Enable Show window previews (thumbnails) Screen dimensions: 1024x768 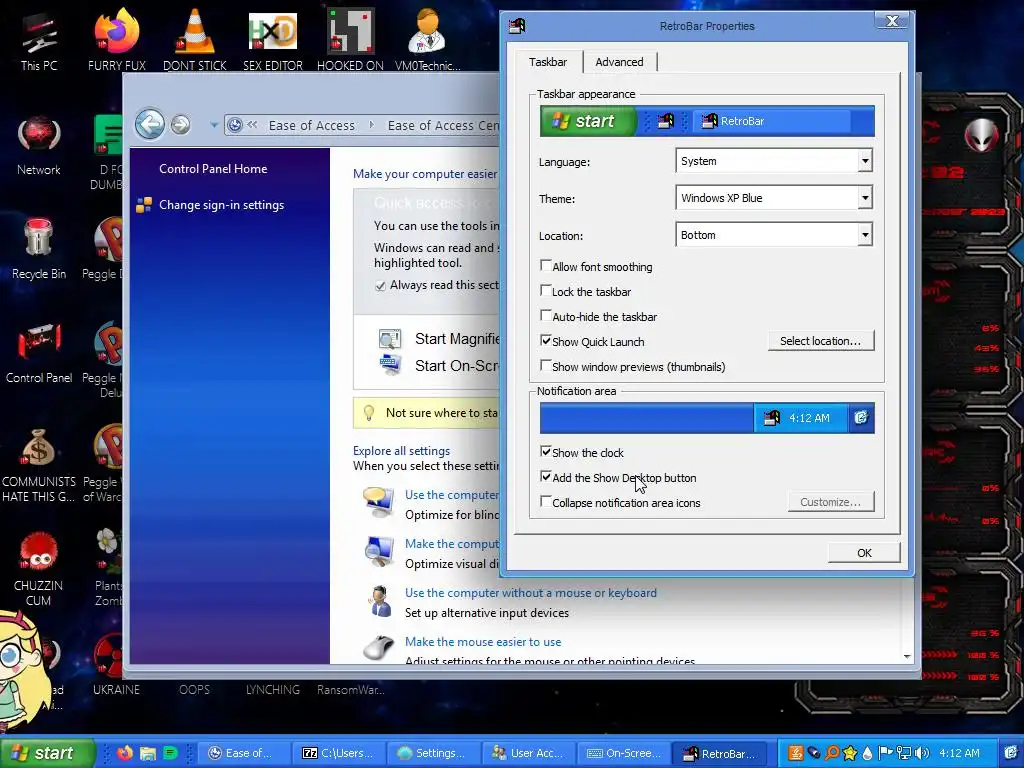546,366
